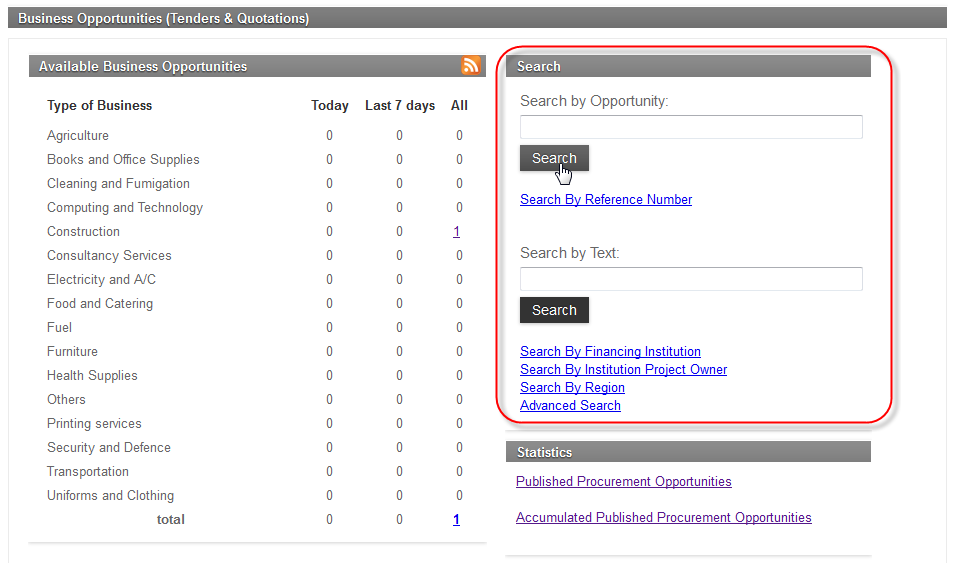The height and width of the screenshot is (563, 954).
Task: Click the Available Business Opportunities panel header
Action: click(x=143, y=66)
